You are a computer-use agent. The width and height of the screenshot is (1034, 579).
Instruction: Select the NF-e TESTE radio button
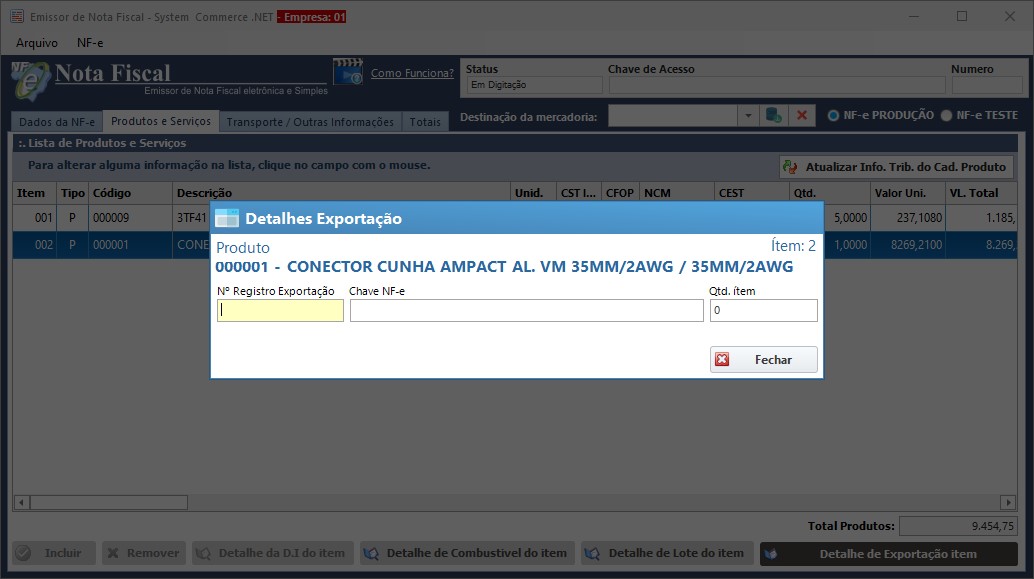[x=946, y=115]
